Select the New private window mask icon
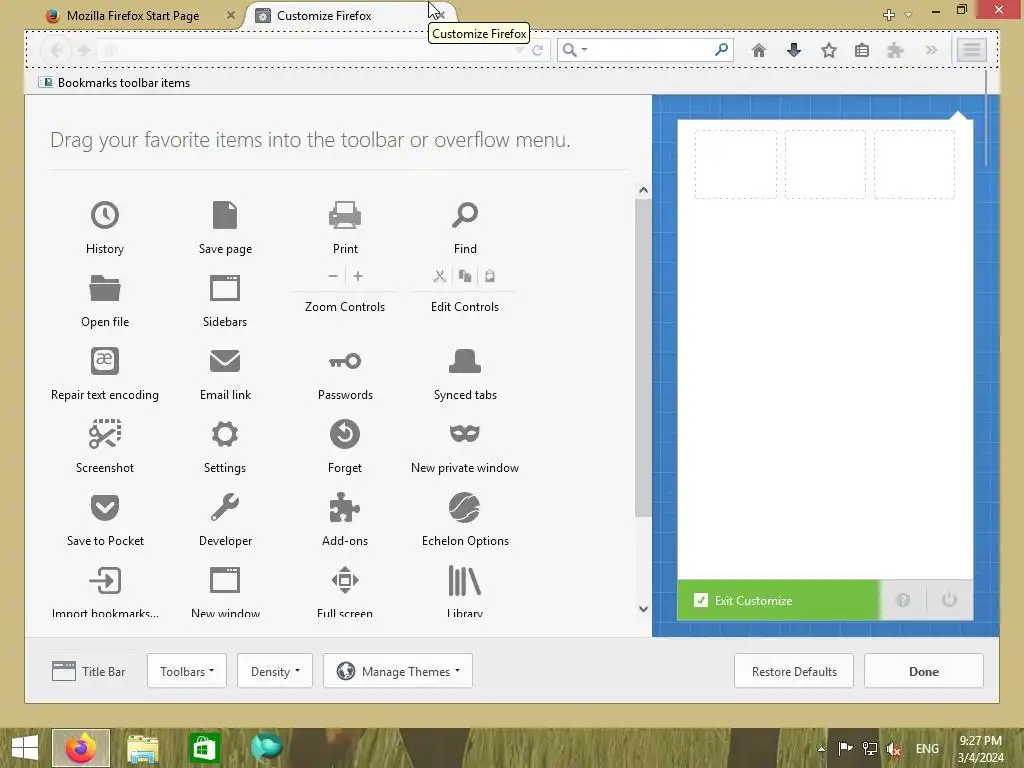1024x768 pixels. pos(465,433)
